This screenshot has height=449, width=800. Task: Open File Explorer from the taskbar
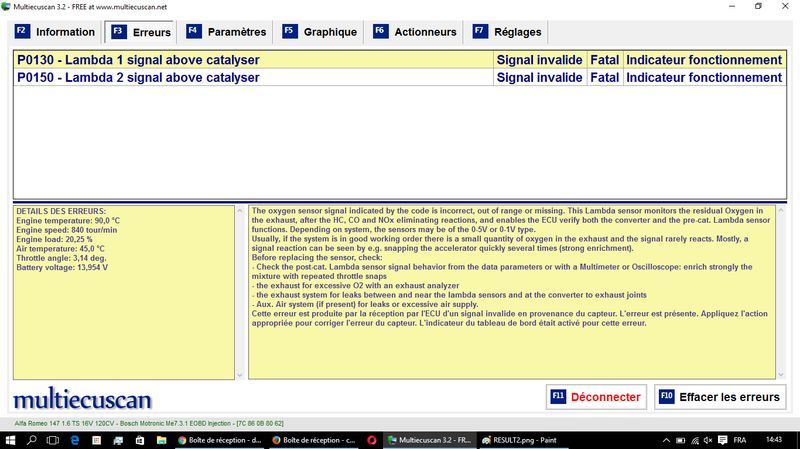point(161,440)
